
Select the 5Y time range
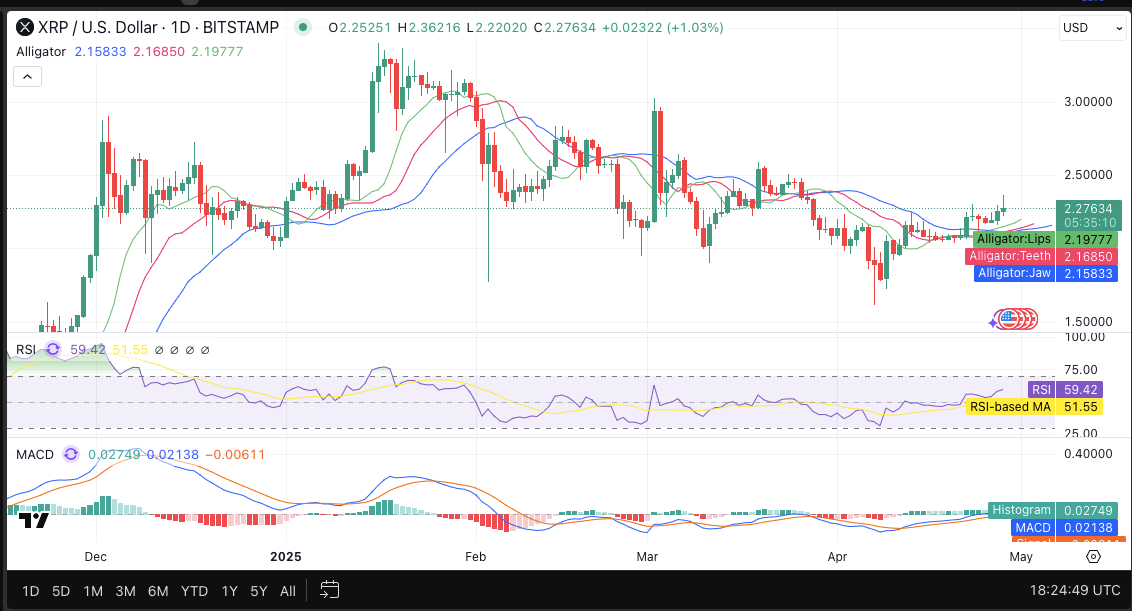(258, 591)
